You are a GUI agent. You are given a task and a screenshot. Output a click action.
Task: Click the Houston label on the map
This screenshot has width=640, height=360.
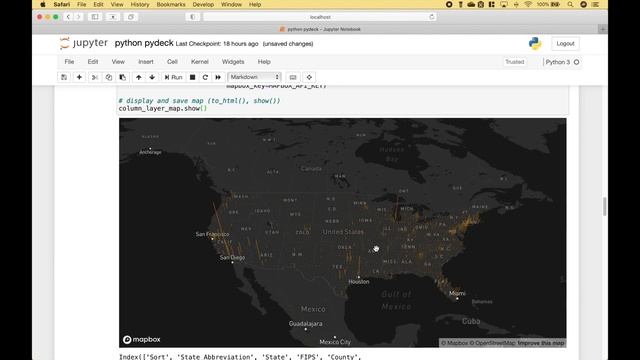tap(359, 282)
